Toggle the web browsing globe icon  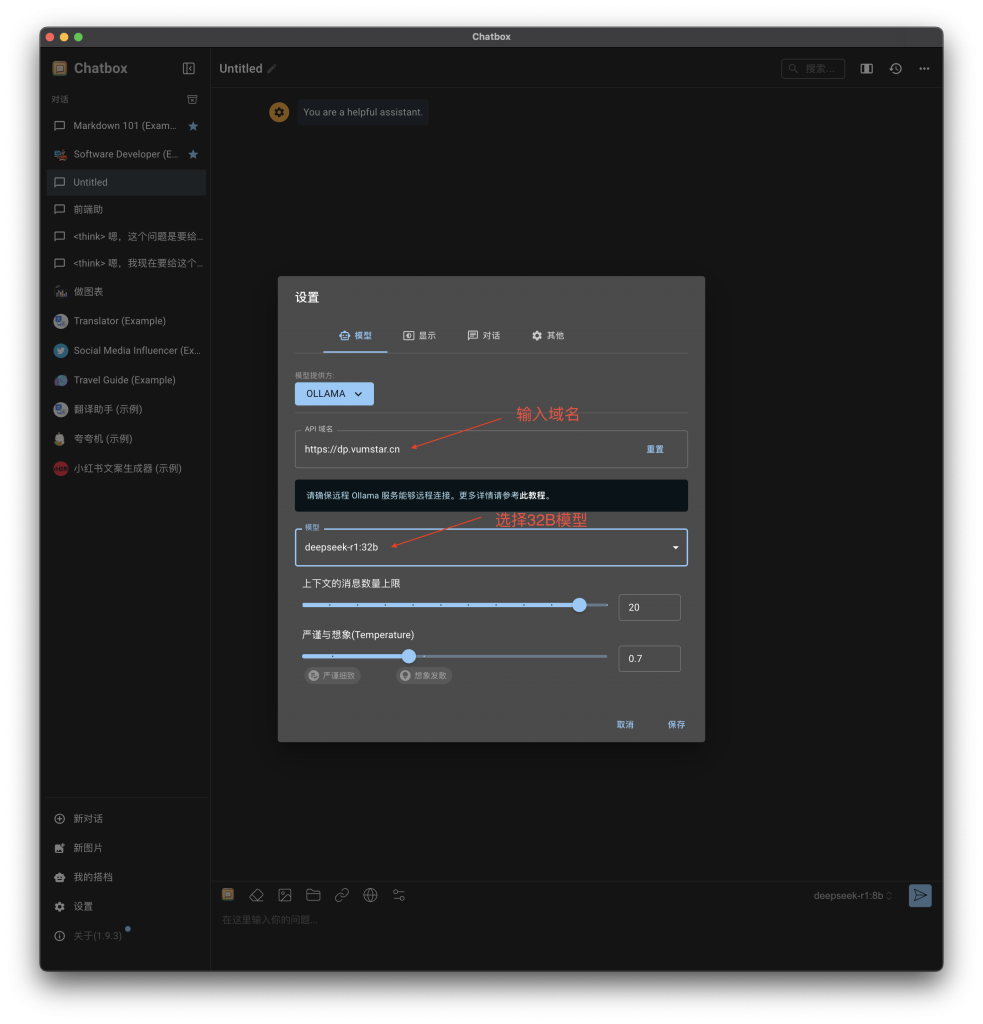[370, 895]
